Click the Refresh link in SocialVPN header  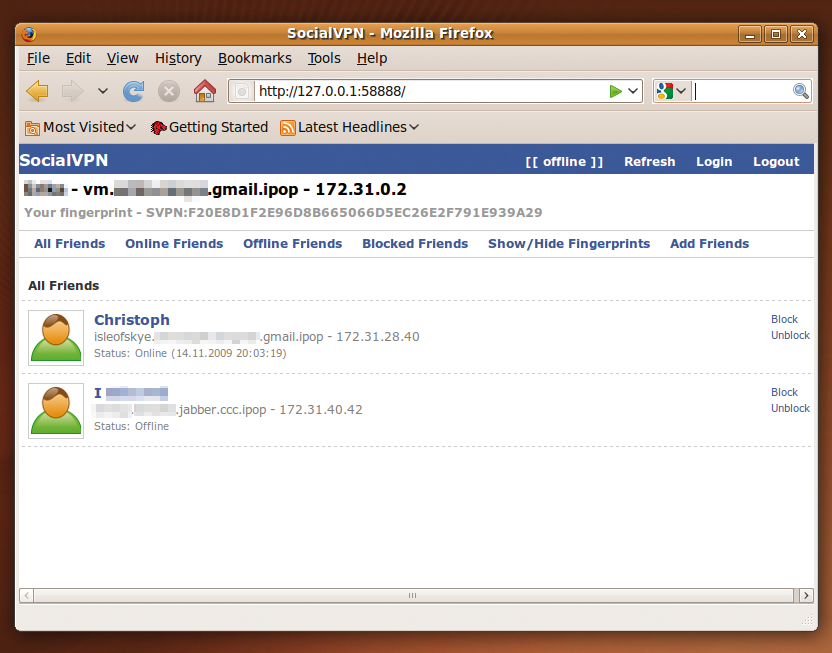[x=649, y=162]
